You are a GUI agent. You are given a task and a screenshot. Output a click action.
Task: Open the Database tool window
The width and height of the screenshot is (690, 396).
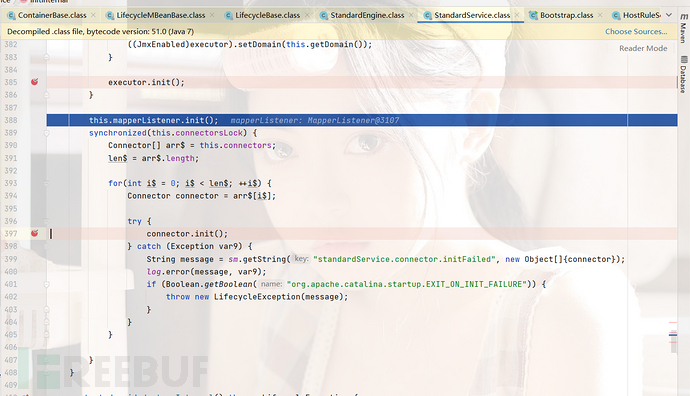(x=683, y=75)
